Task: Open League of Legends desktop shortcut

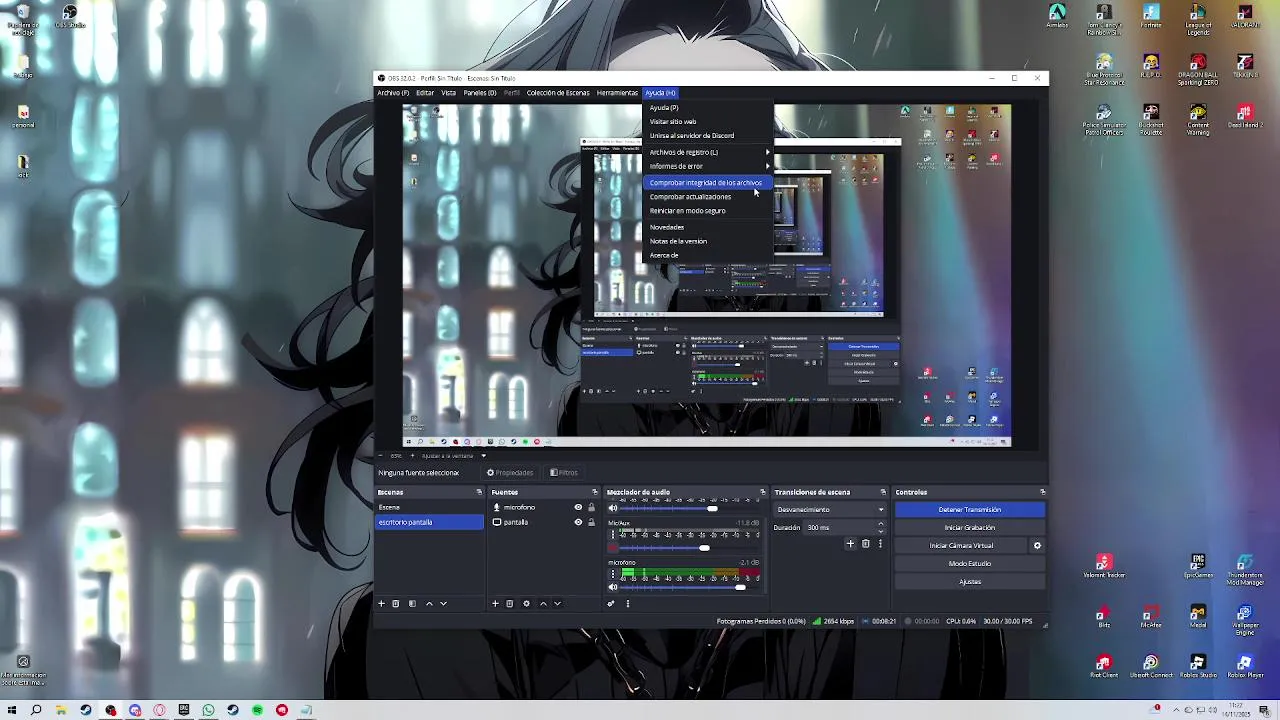Action: click(1198, 20)
